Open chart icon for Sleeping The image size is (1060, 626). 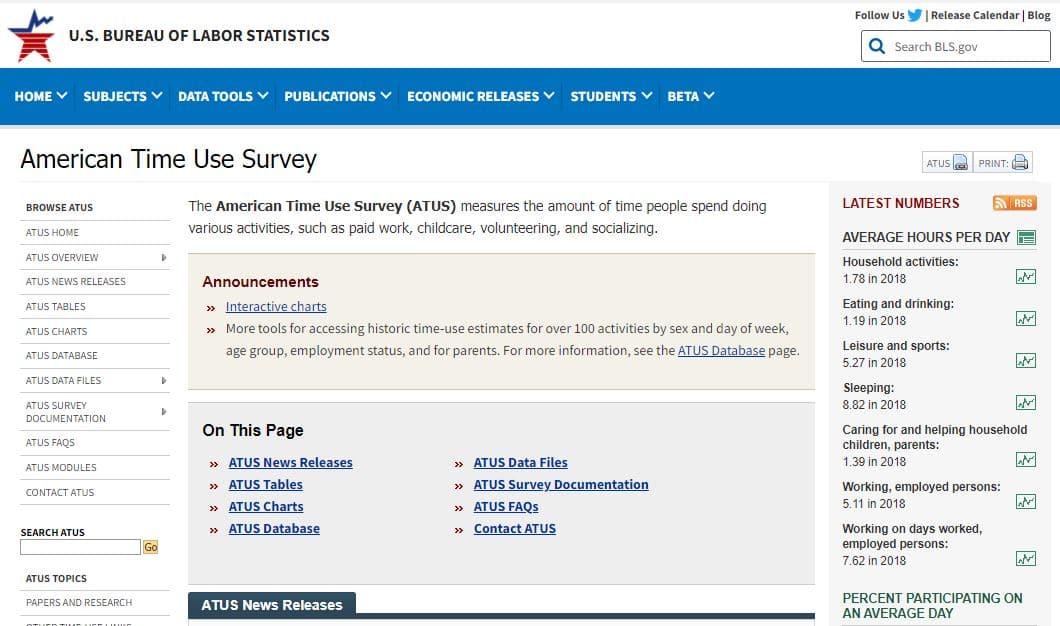[1026, 402]
